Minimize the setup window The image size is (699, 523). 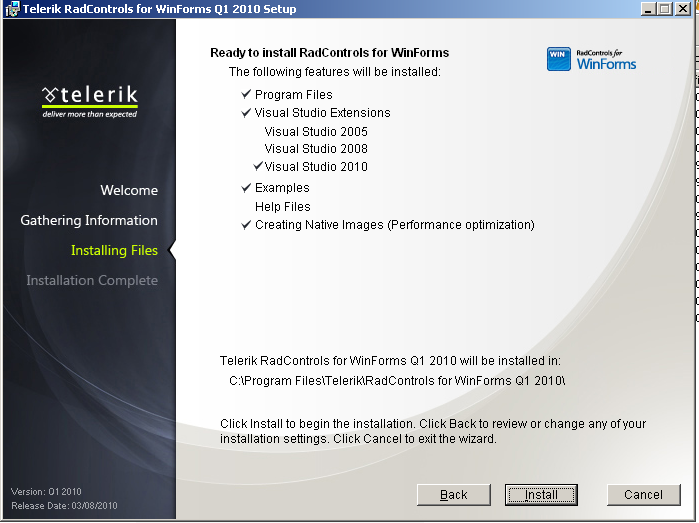[x=648, y=9]
